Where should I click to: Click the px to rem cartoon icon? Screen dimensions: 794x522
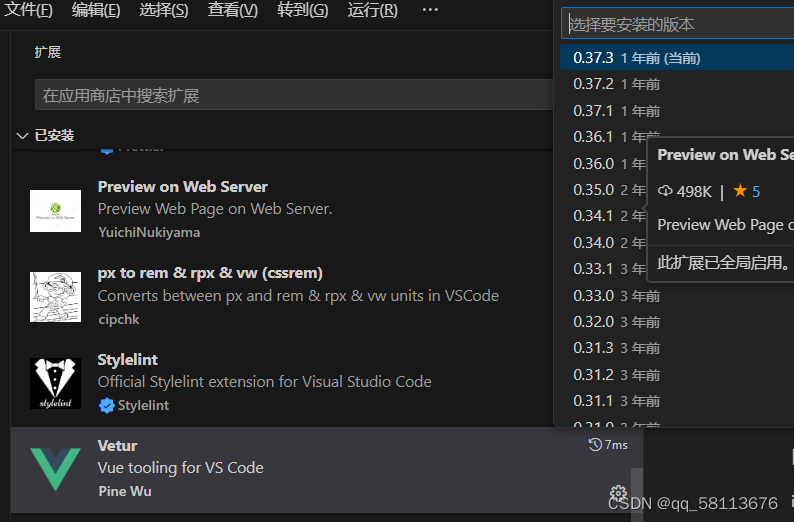55,297
